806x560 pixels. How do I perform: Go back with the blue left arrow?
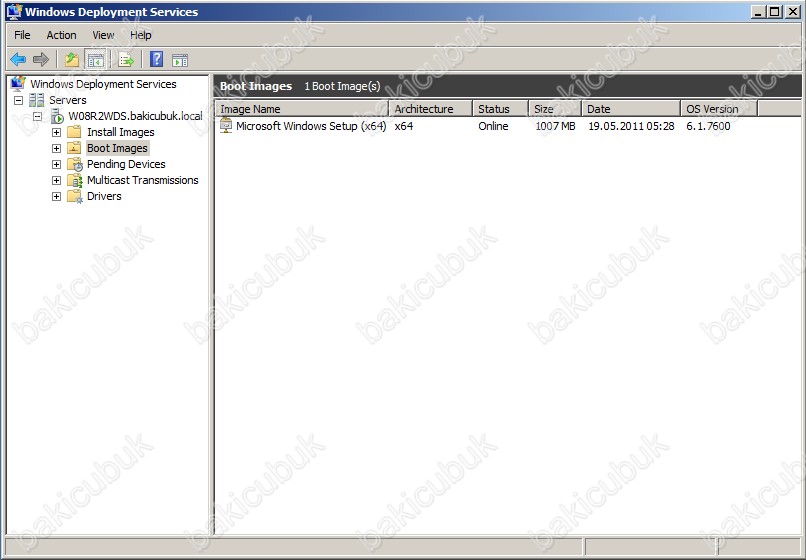click(18, 60)
